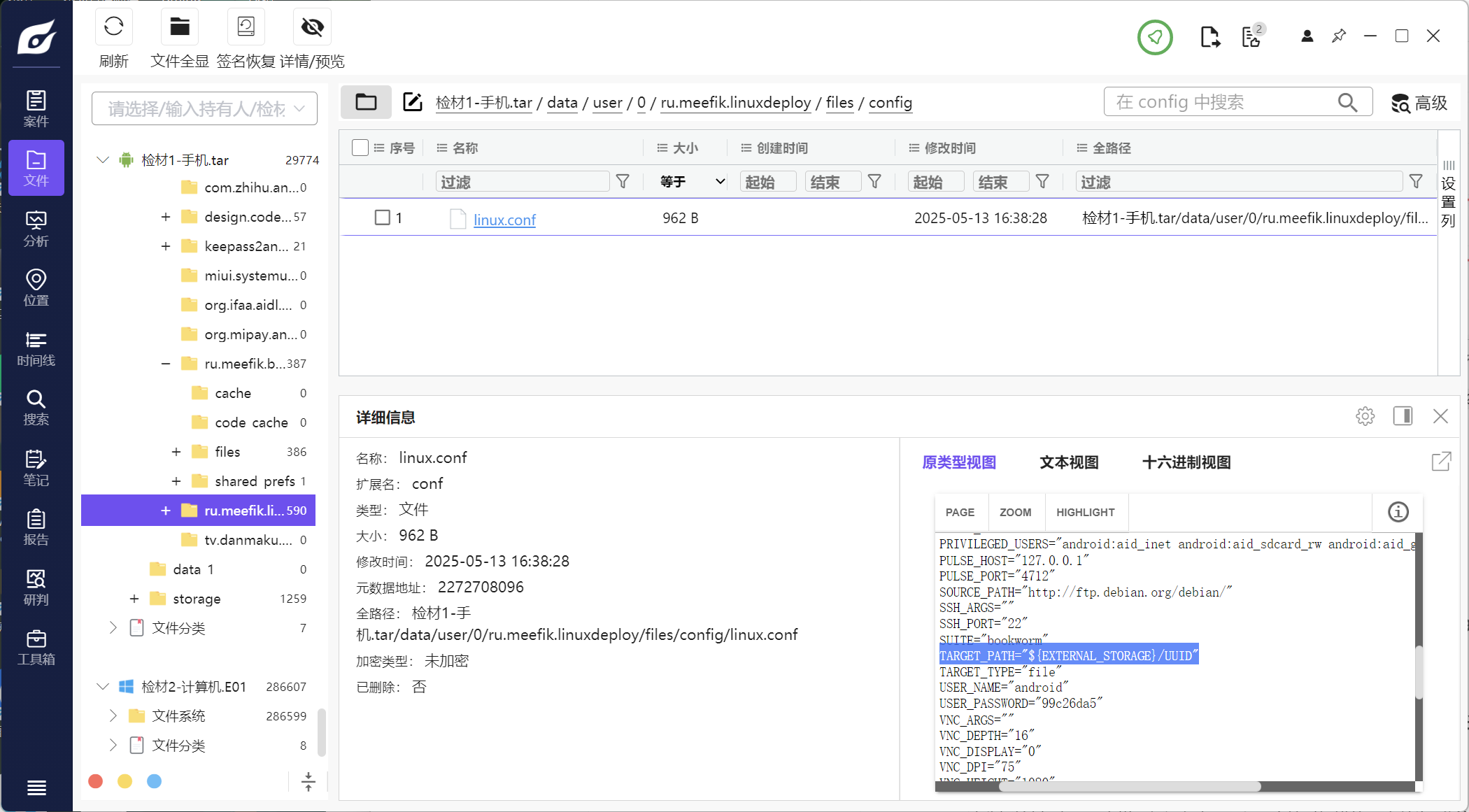Tick the checkbox for linux.conf row
The image size is (1469, 812).
[x=382, y=218]
